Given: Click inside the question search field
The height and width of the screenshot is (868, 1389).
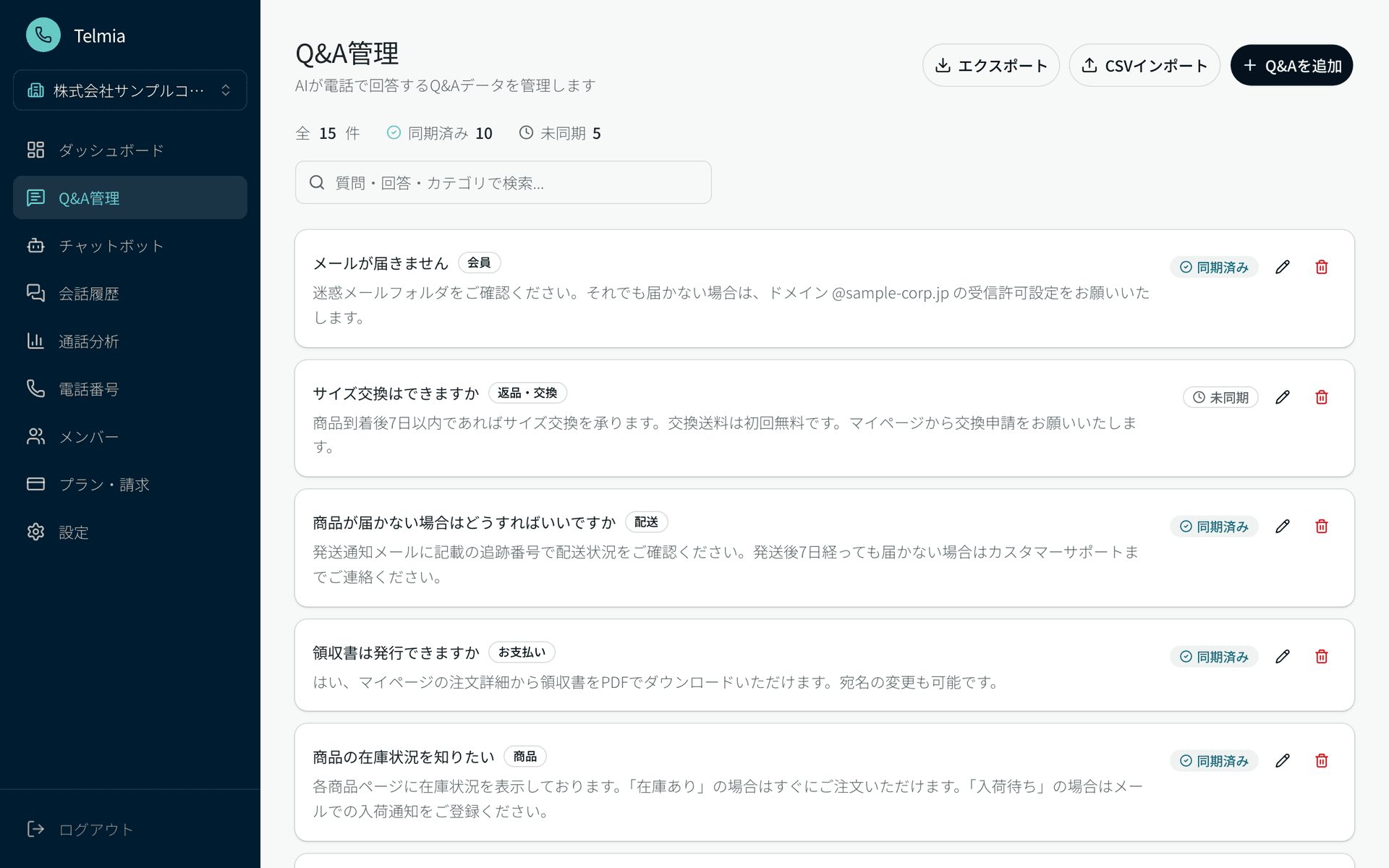Looking at the screenshot, I should click(502, 182).
